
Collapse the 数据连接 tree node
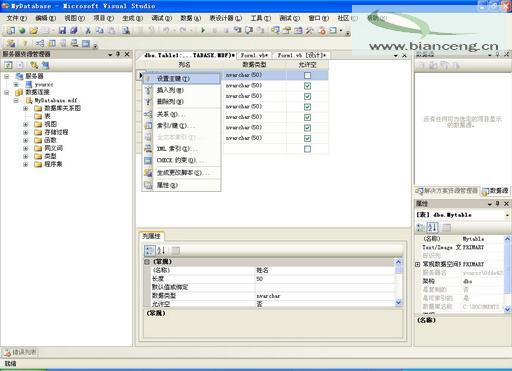(x=7, y=92)
